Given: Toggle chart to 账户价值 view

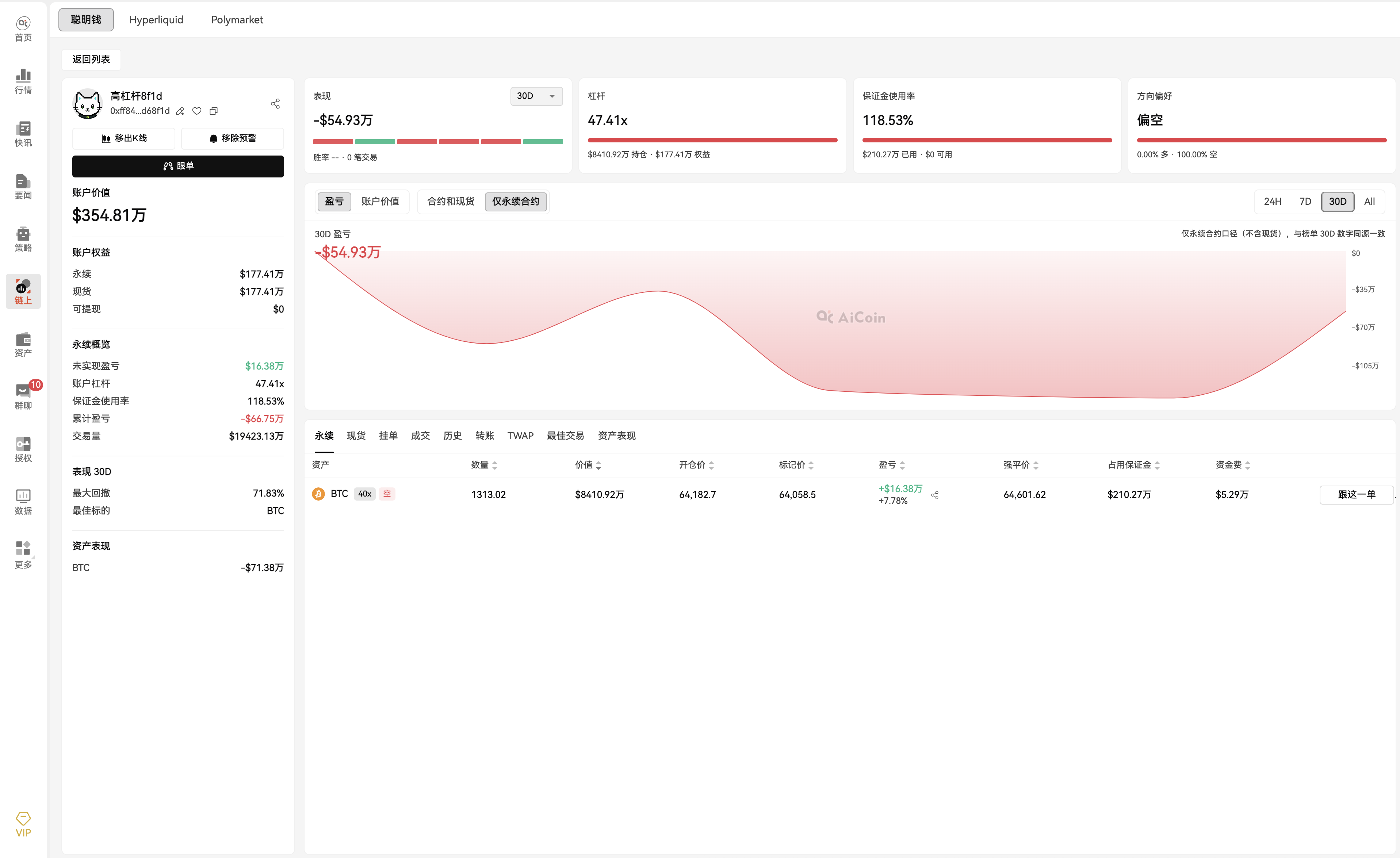Looking at the screenshot, I should coord(380,201).
